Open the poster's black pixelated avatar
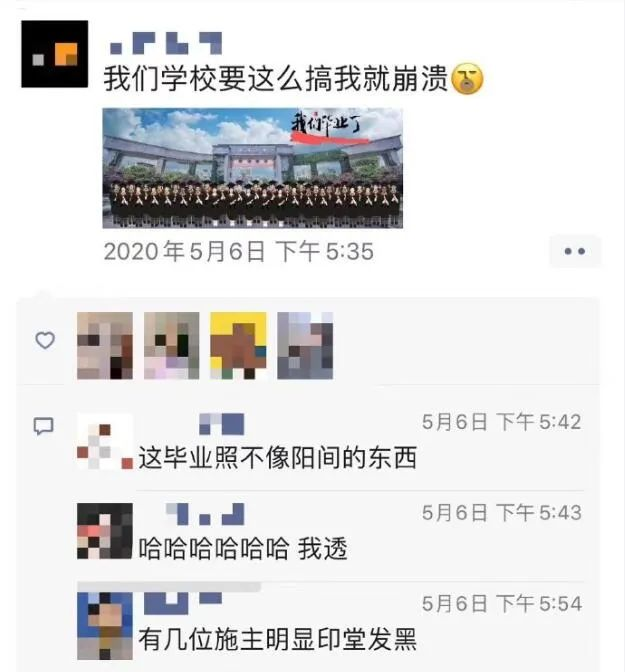625x672 pixels. [x=55, y=54]
